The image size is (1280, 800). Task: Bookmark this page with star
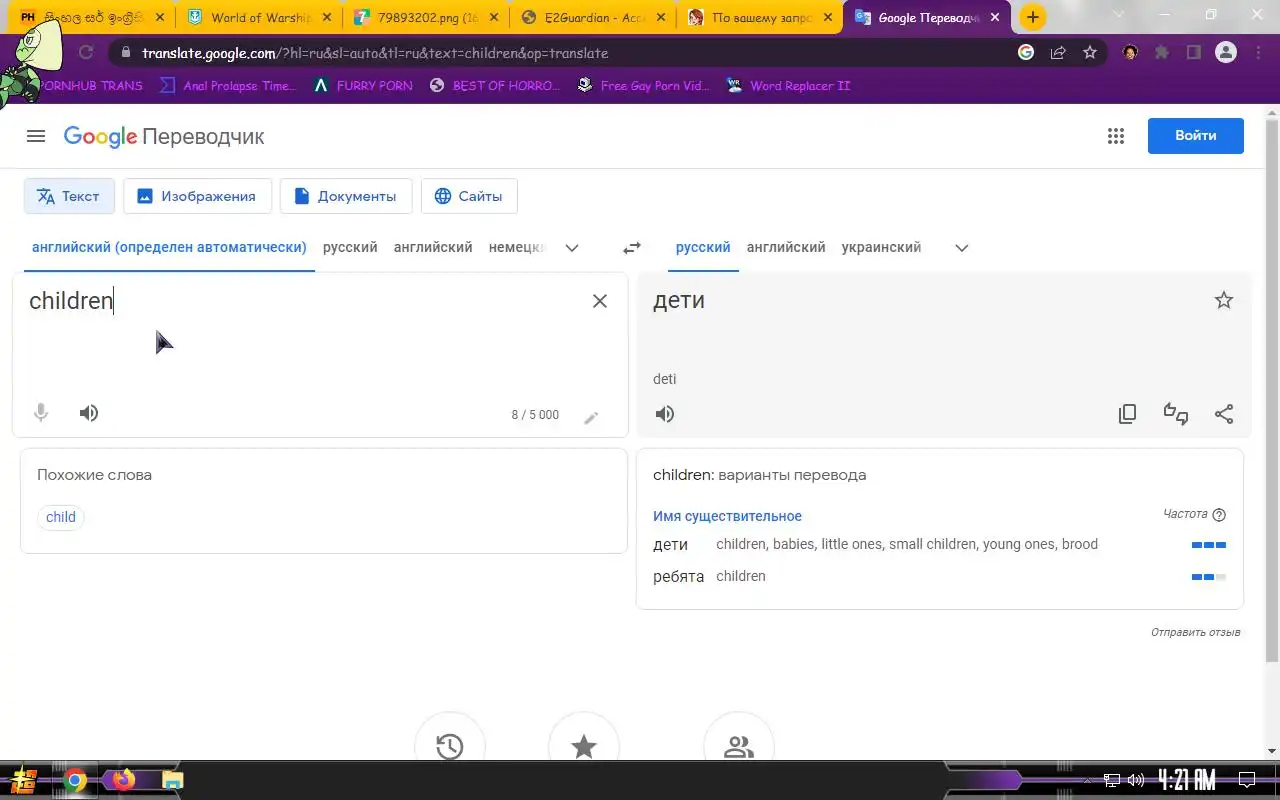click(1090, 53)
